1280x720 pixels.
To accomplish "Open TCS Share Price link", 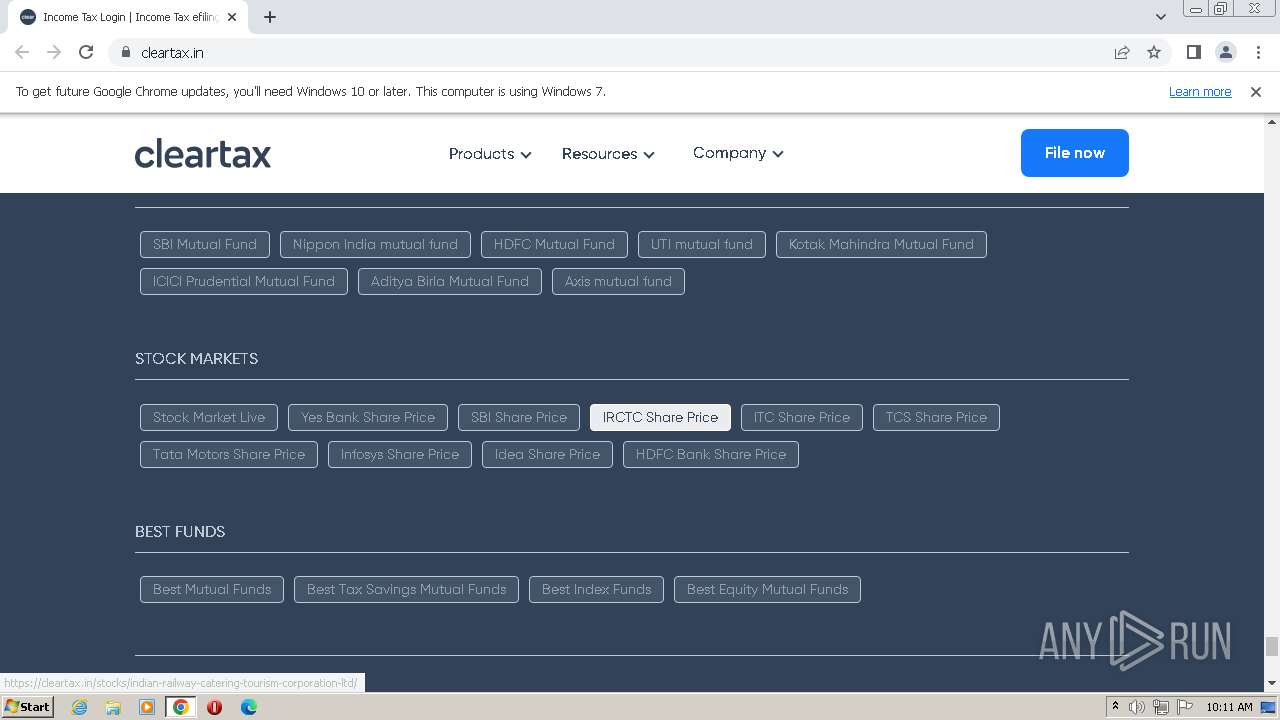I will [936, 417].
